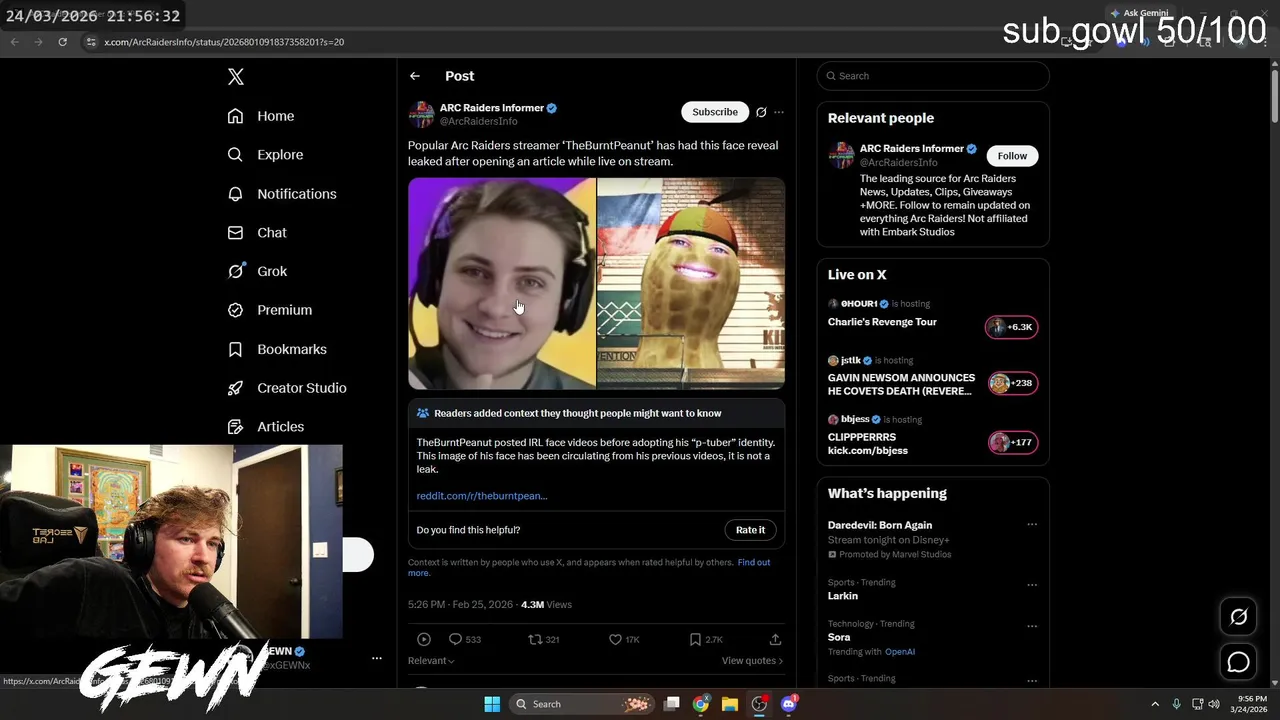1280x720 pixels.
Task: Open the reddit.com/r/theburntpean... link
Action: 482,495
